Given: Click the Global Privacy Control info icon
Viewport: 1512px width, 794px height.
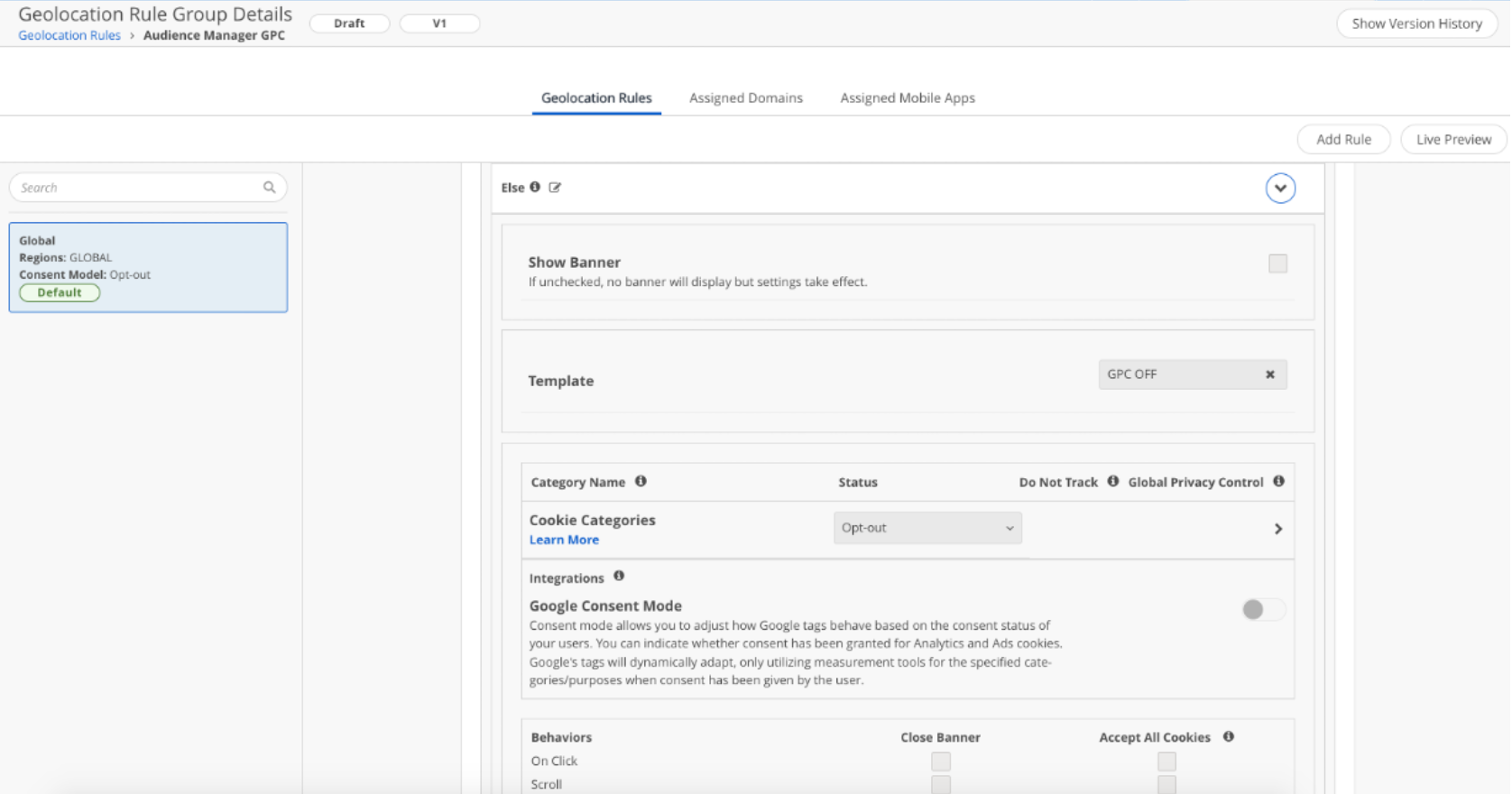Looking at the screenshot, I should 1278,481.
